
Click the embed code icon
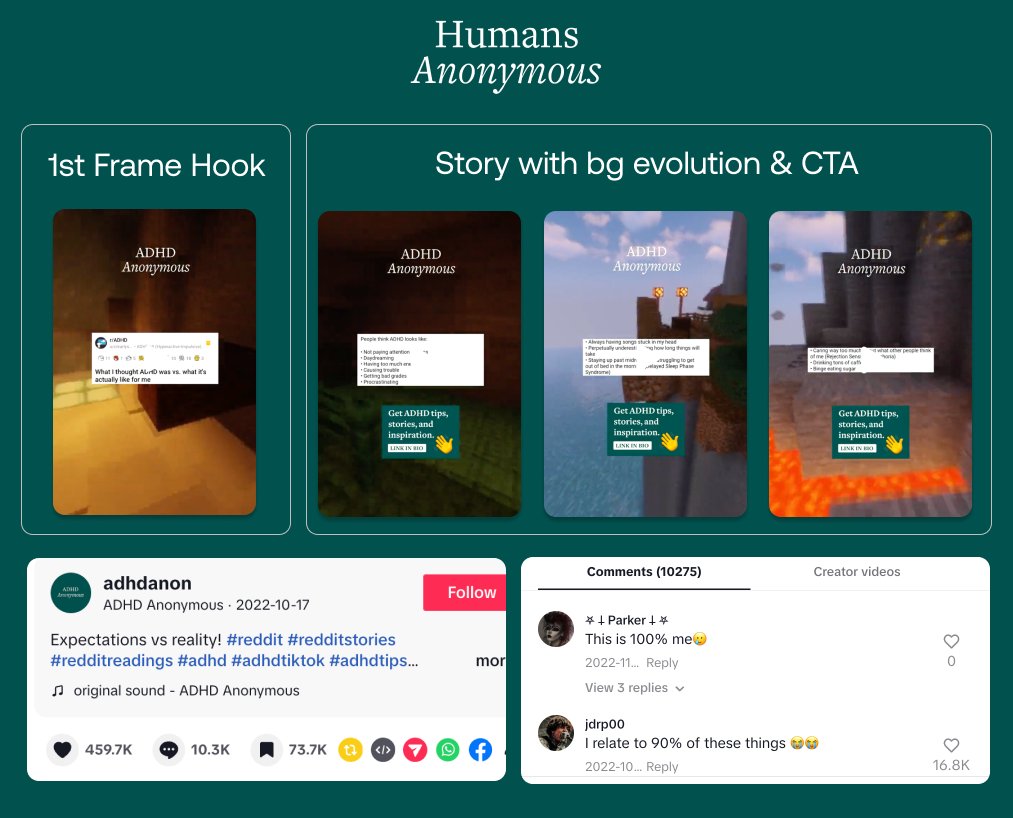click(383, 749)
